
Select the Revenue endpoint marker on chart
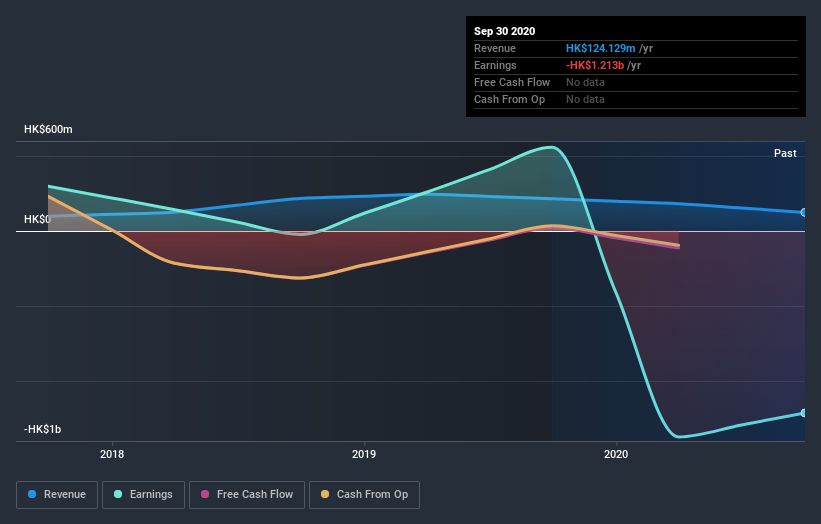click(804, 213)
